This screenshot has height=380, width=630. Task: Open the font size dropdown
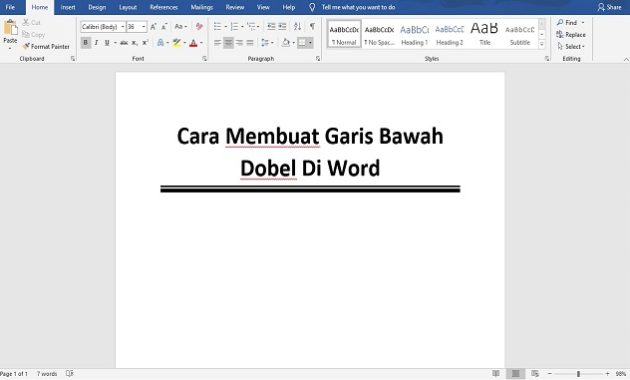pyautogui.click(x=143, y=27)
